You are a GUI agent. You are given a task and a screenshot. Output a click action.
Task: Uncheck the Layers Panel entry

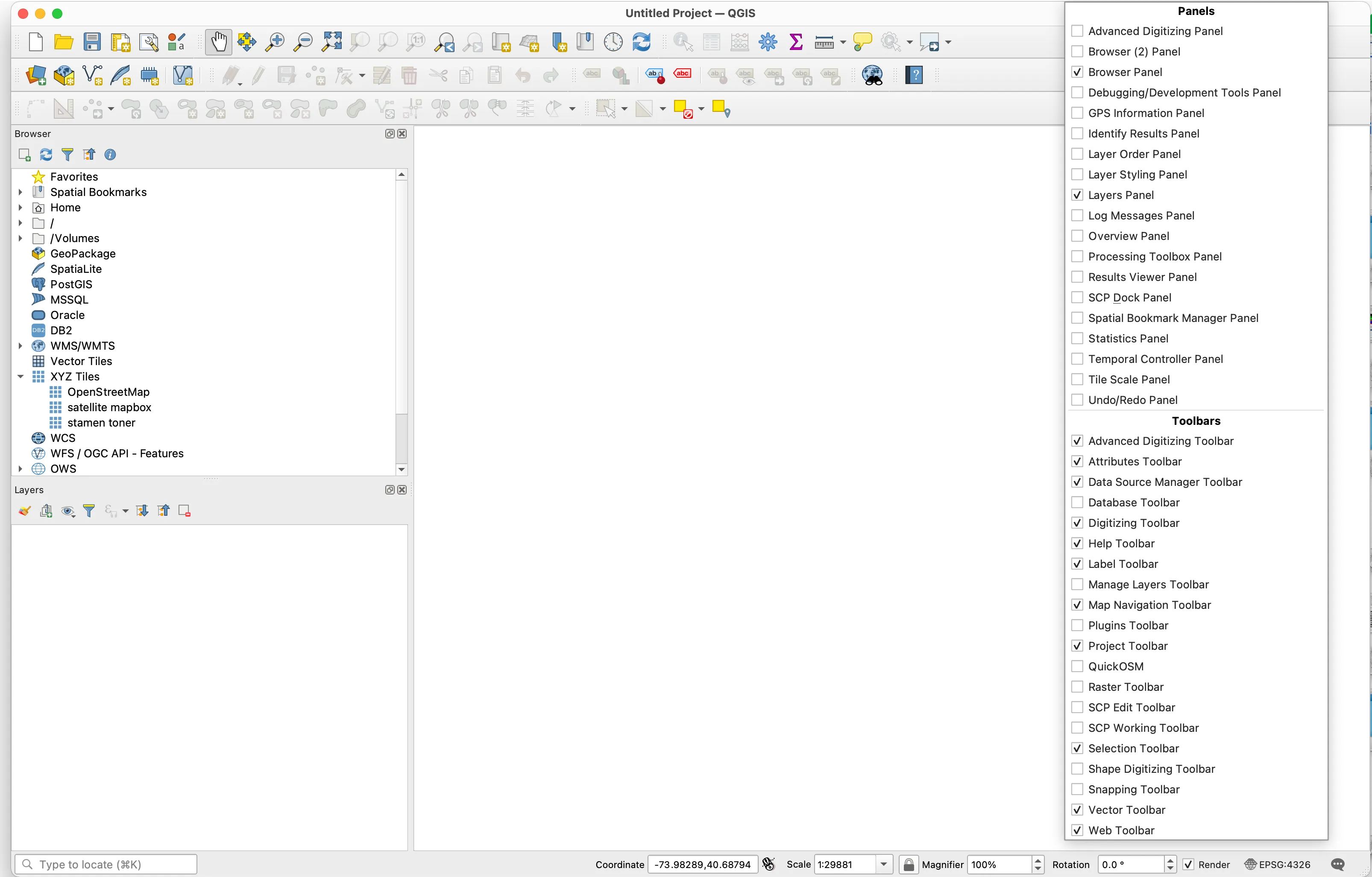coord(1077,194)
